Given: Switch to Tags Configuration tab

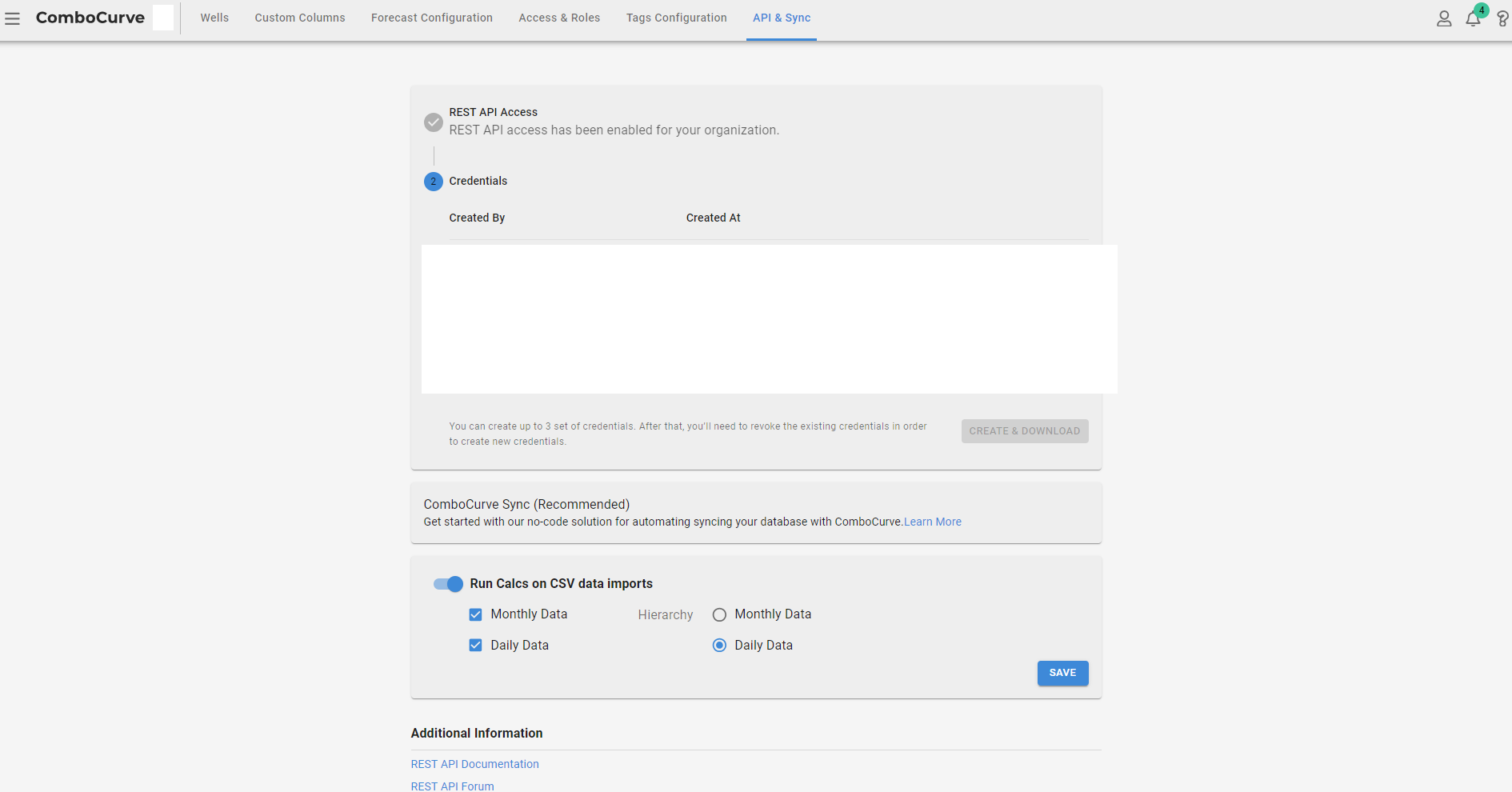Looking at the screenshot, I should (x=677, y=18).
